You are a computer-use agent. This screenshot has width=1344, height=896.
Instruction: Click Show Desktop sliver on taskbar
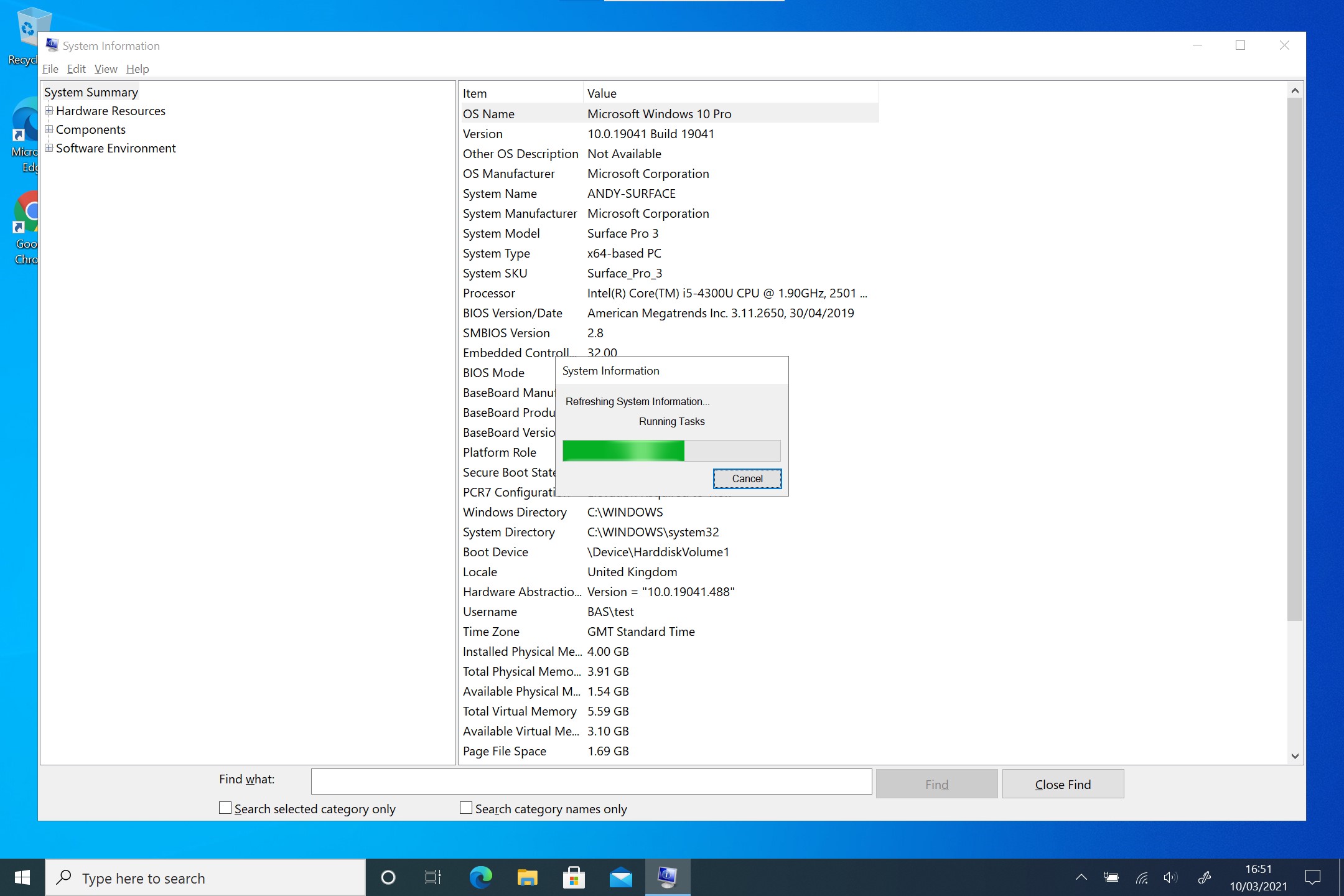1341,877
